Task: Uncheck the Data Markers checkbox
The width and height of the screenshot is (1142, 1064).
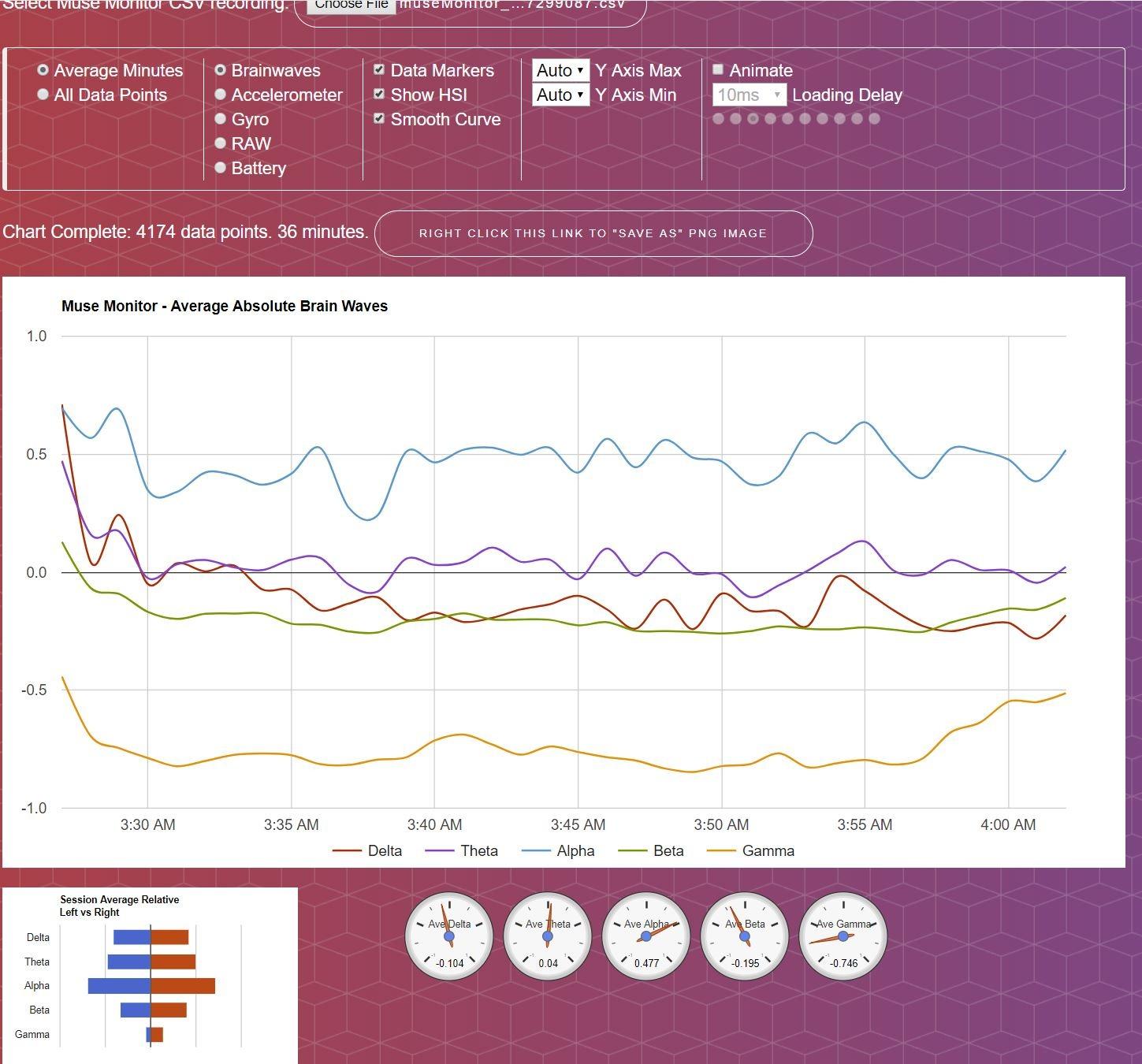Action: pyautogui.click(x=379, y=70)
